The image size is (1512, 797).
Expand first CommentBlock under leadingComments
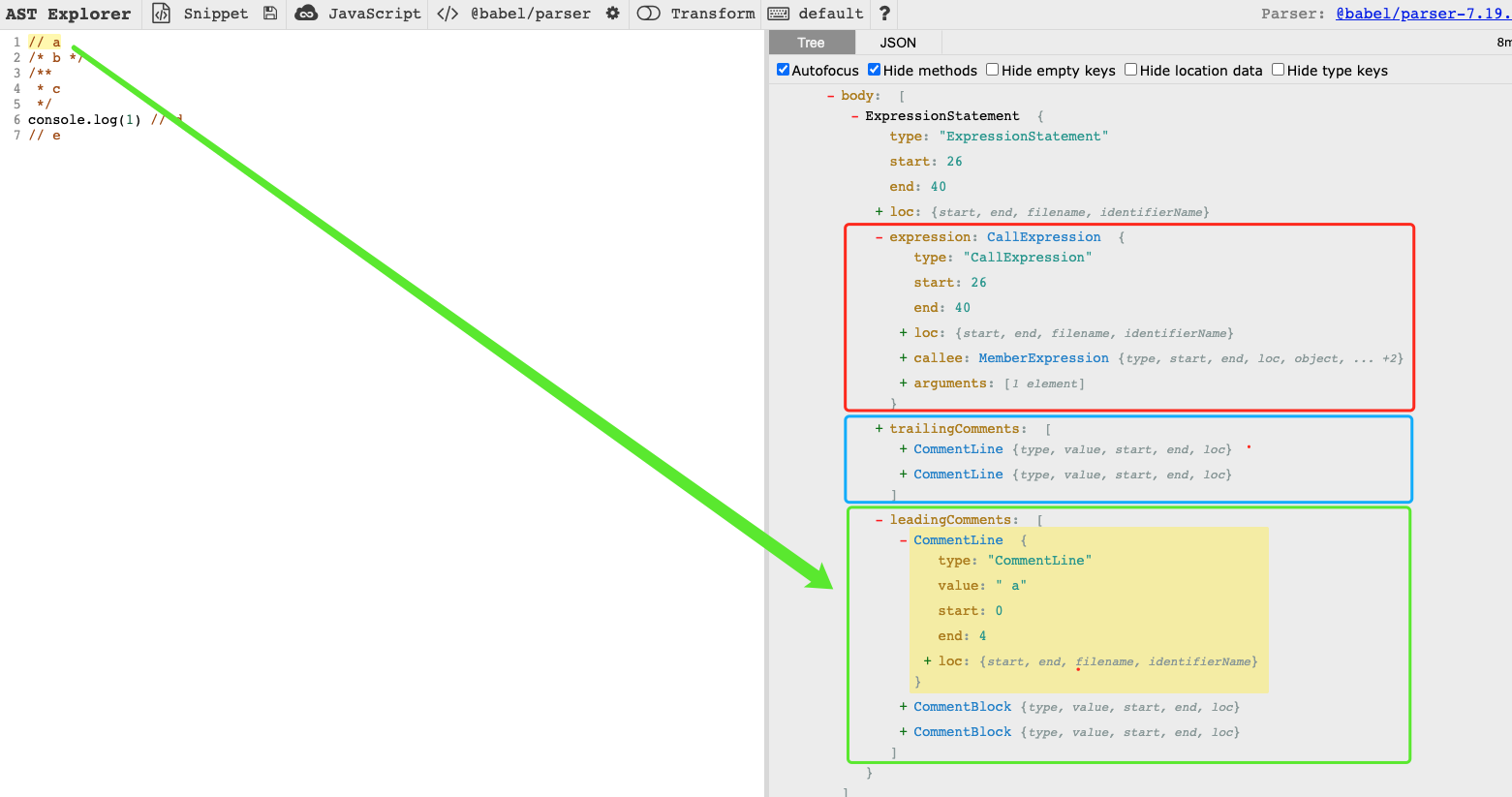pyautogui.click(x=904, y=707)
